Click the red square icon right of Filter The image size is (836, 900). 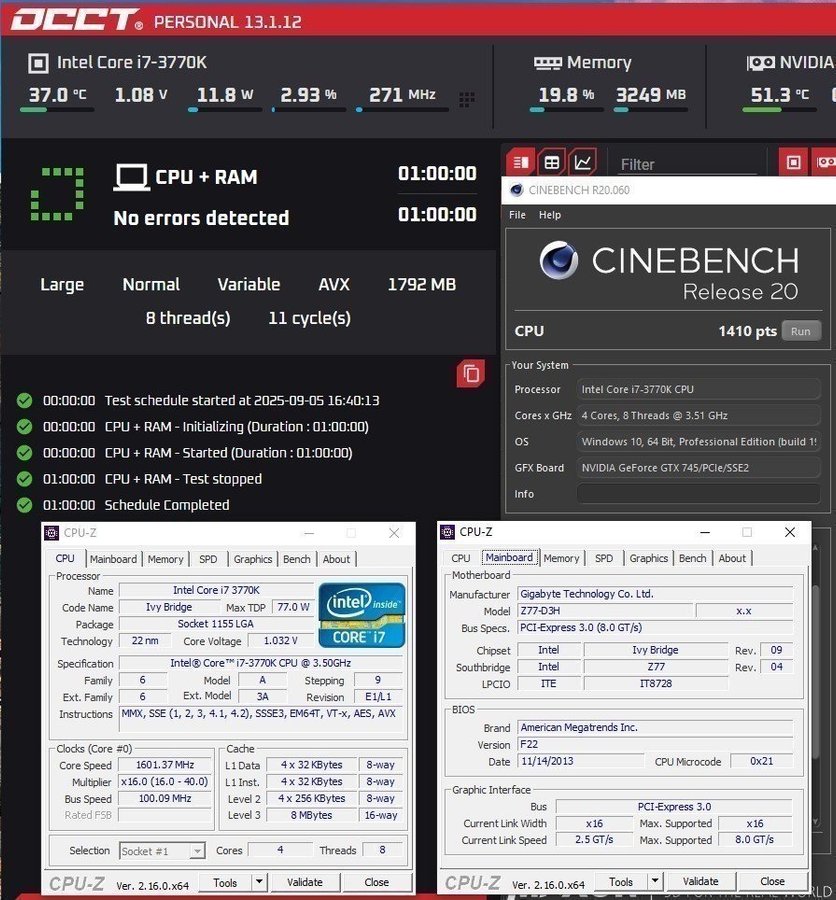coord(794,162)
